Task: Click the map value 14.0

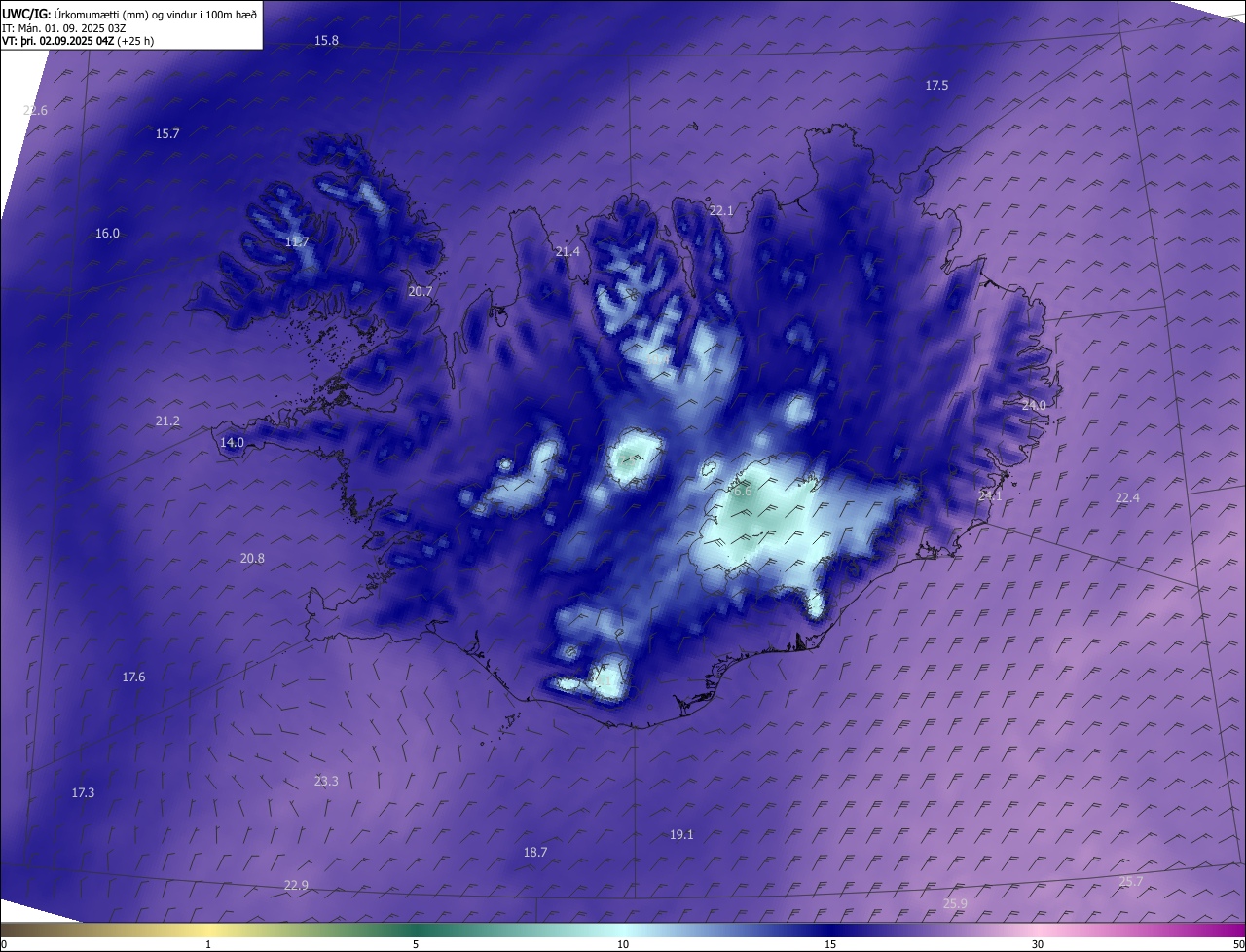Action: pyautogui.click(x=232, y=442)
